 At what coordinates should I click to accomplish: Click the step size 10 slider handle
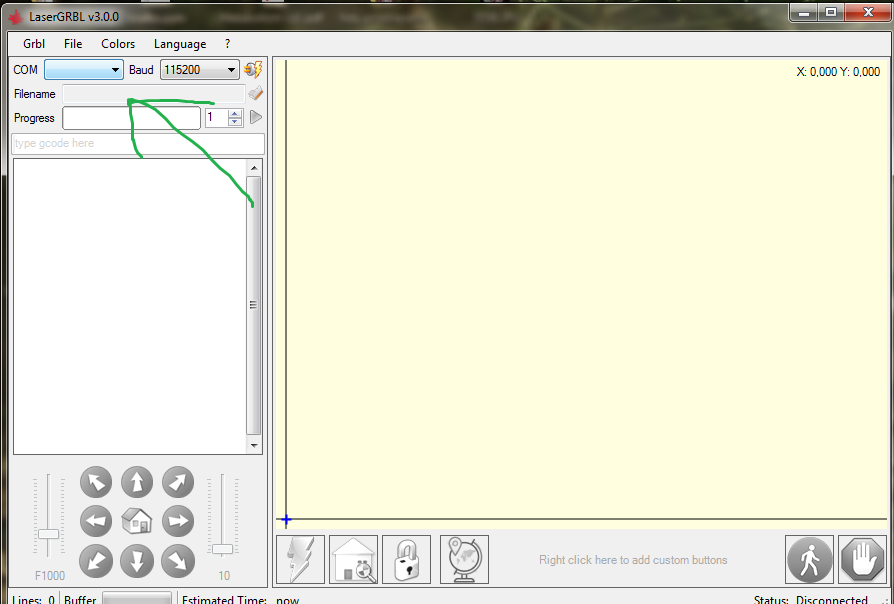[x=222, y=549]
